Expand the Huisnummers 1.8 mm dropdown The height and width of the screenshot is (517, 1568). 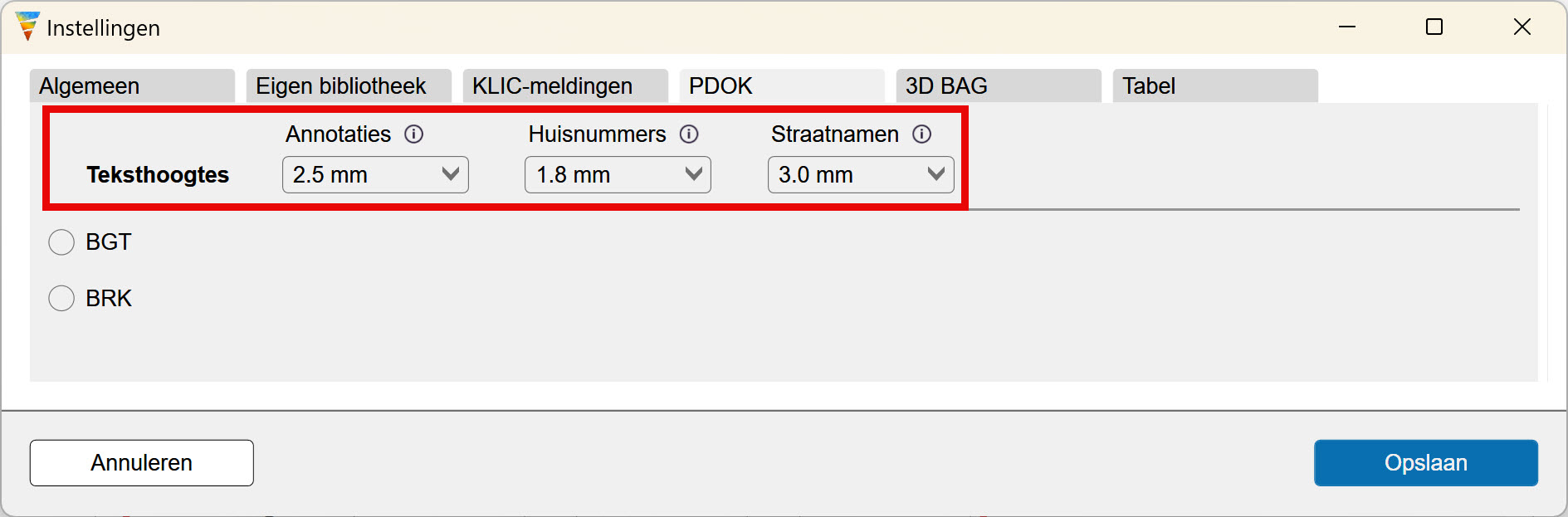click(618, 175)
